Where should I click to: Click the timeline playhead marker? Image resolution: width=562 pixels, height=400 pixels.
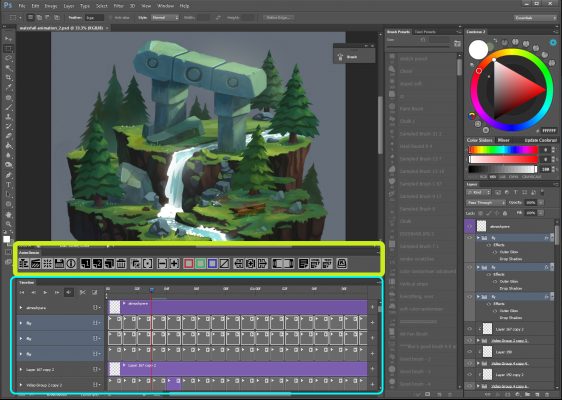[x=152, y=289]
